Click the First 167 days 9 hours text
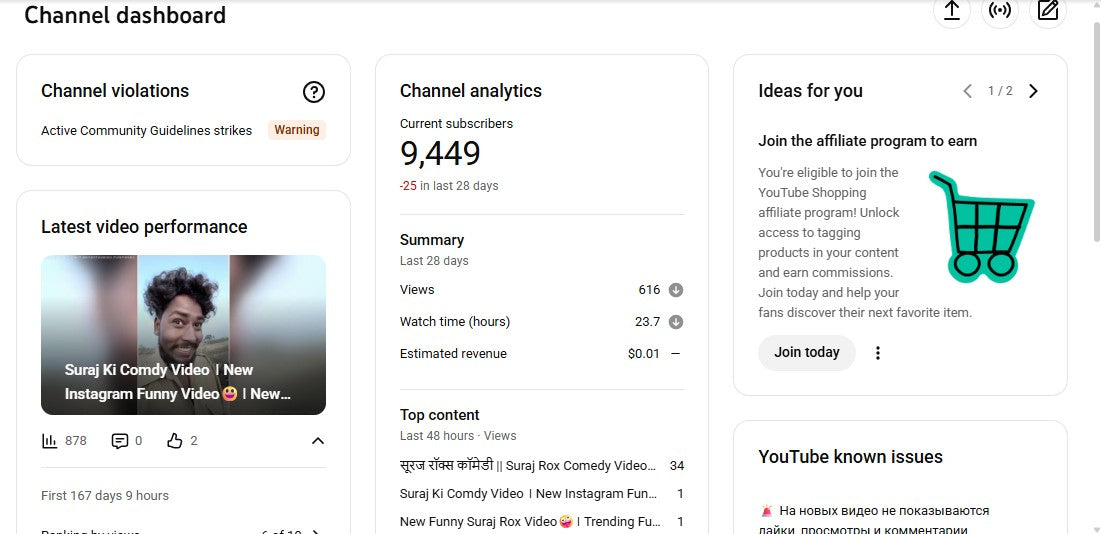Screen dimensions: 1101x534 [105, 495]
